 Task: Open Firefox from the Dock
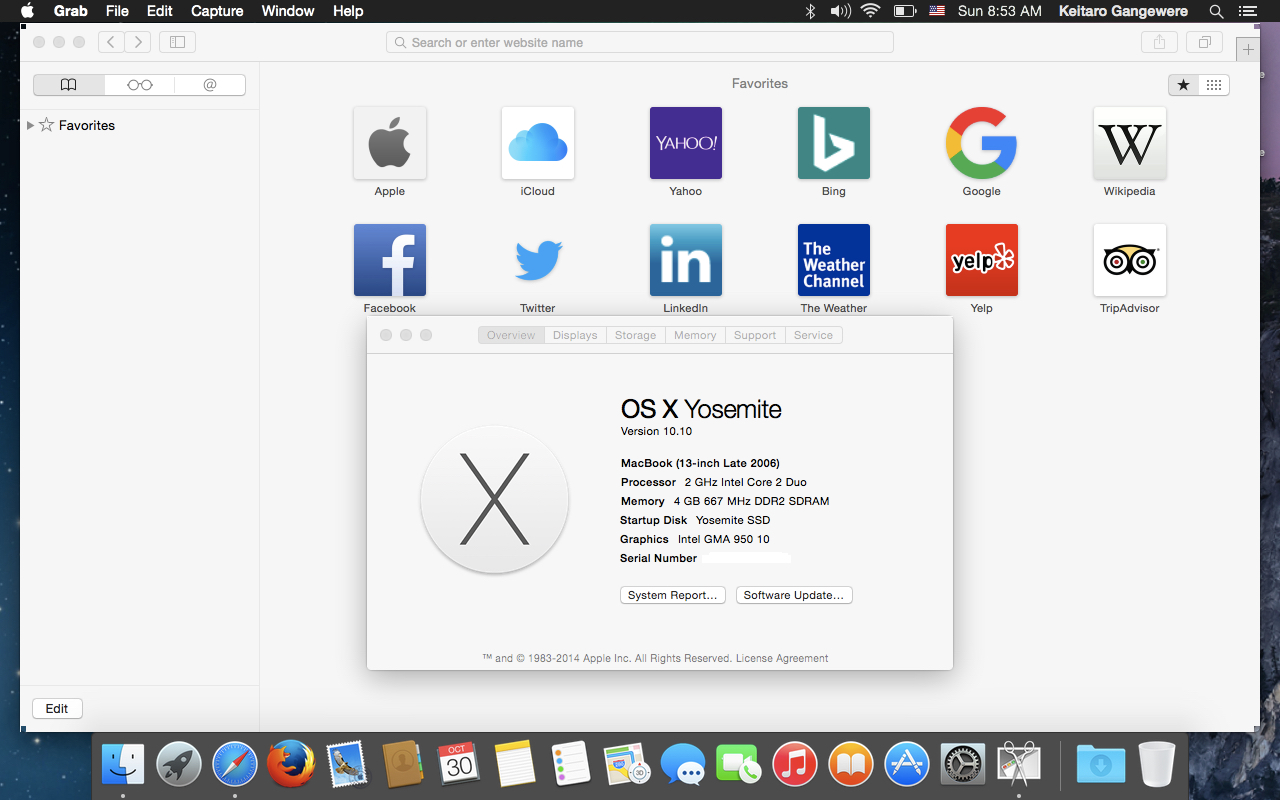[291, 765]
